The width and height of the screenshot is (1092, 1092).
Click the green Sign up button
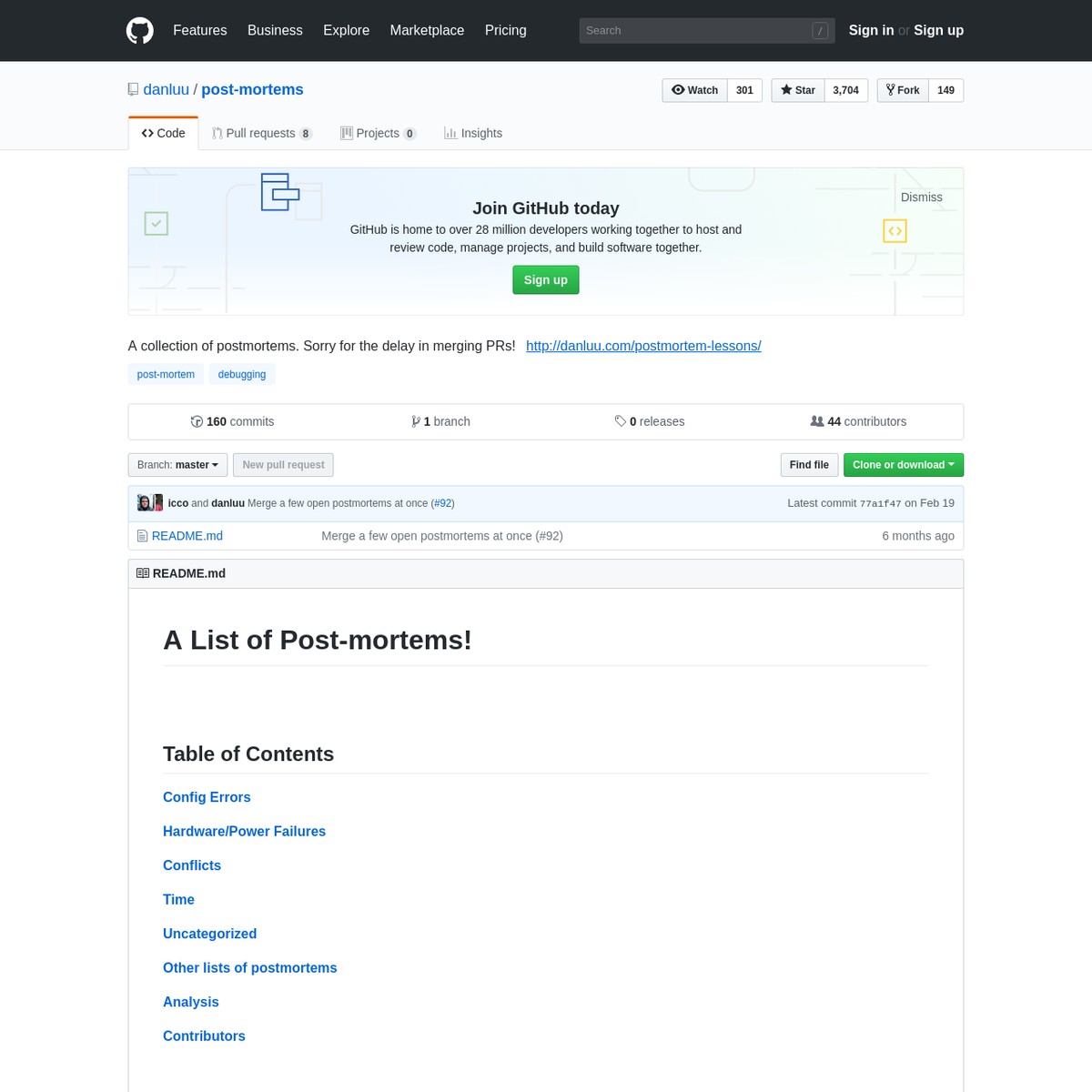[x=546, y=280]
